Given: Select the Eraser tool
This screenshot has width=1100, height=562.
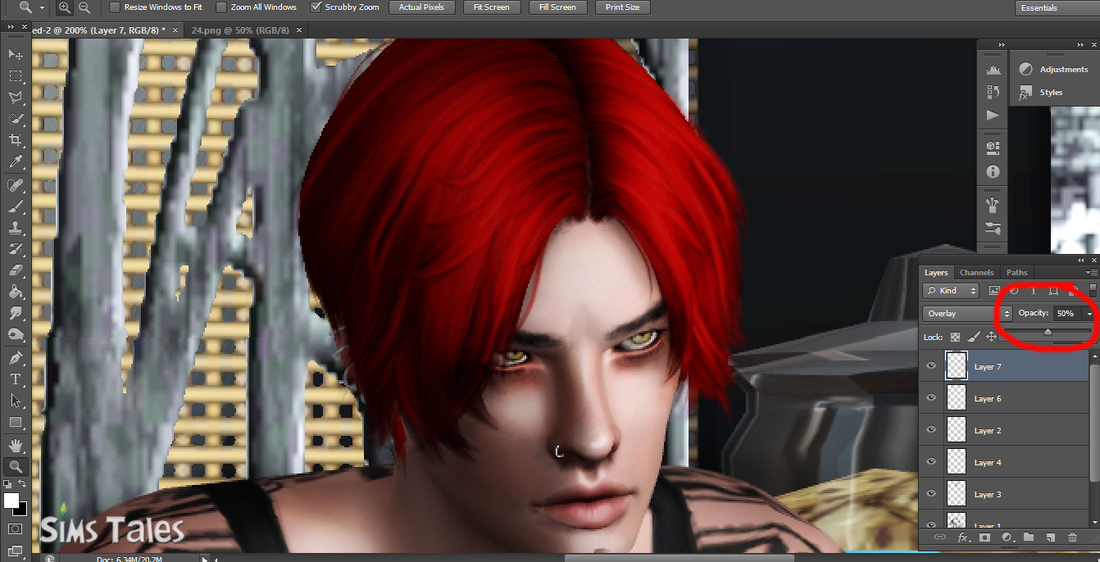Looking at the screenshot, I should pos(15,270).
